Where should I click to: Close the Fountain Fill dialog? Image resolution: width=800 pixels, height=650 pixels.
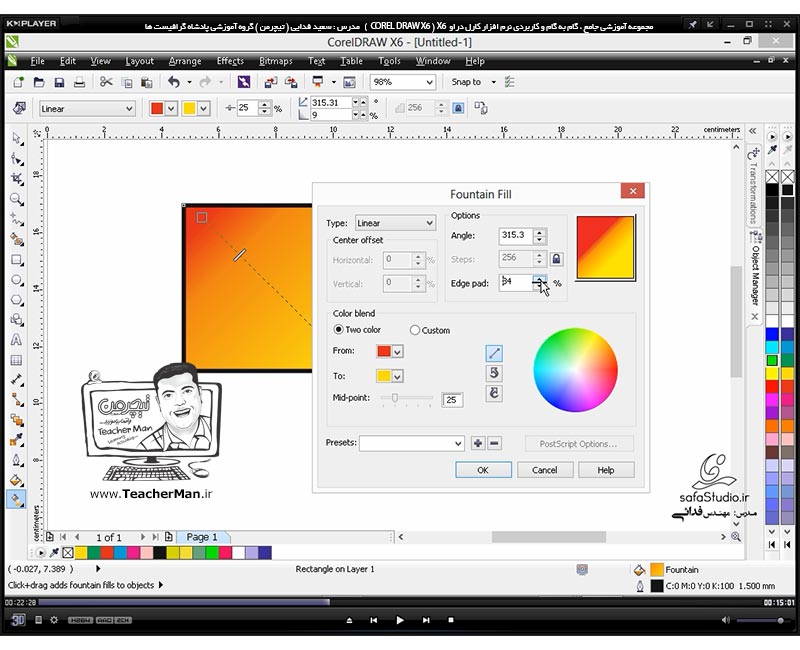click(x=633, y=191)
